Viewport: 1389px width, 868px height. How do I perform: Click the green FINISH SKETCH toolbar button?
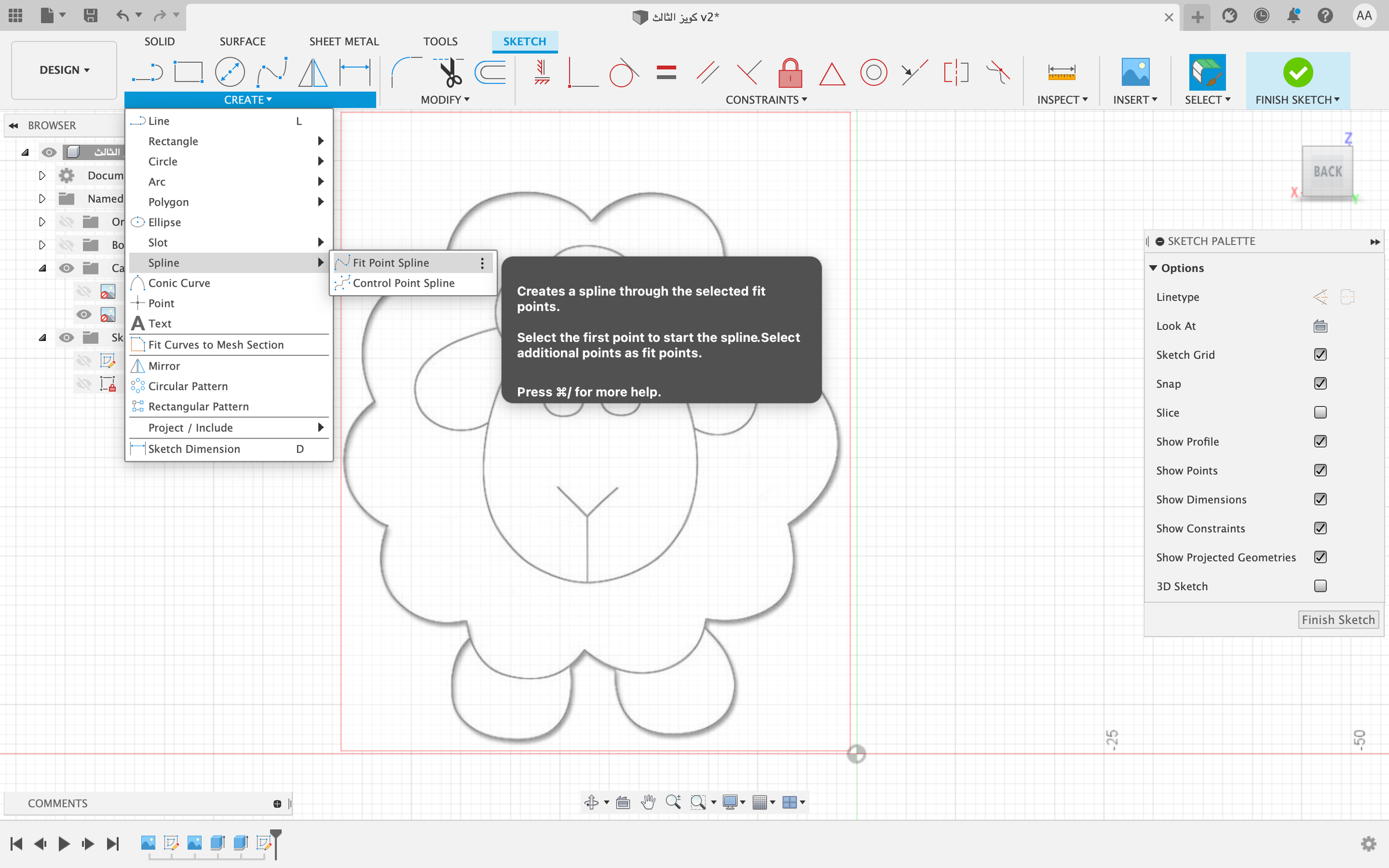point(1298,80)
